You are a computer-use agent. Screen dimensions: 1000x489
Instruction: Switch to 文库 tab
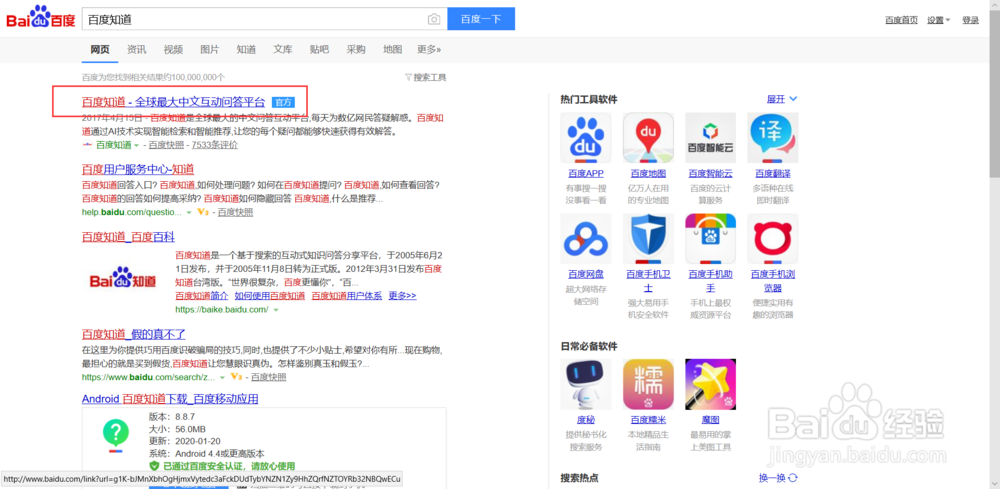[x=283, y=49]
